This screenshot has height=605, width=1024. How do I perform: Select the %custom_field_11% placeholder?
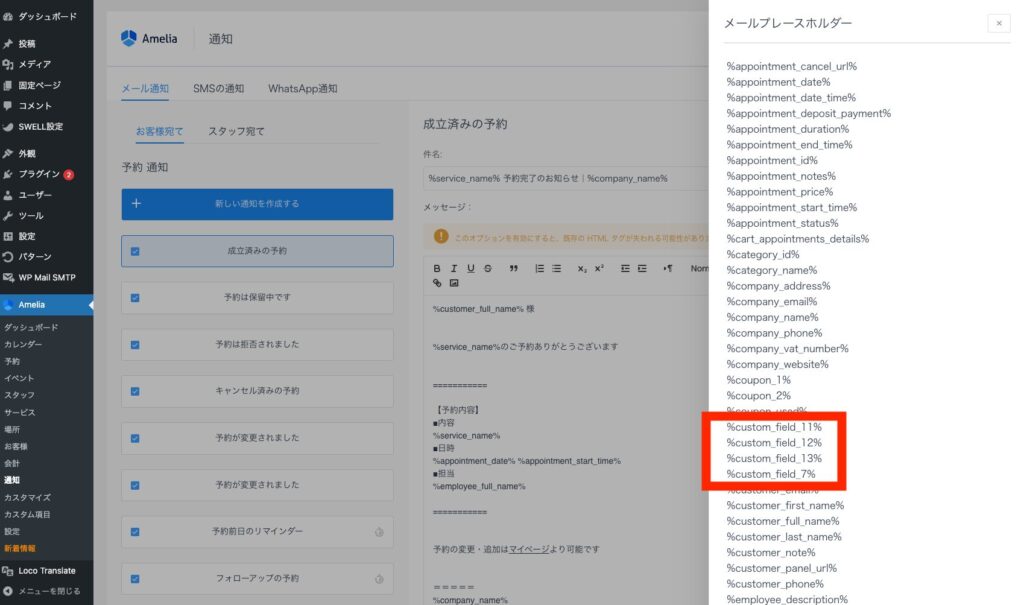773,427
